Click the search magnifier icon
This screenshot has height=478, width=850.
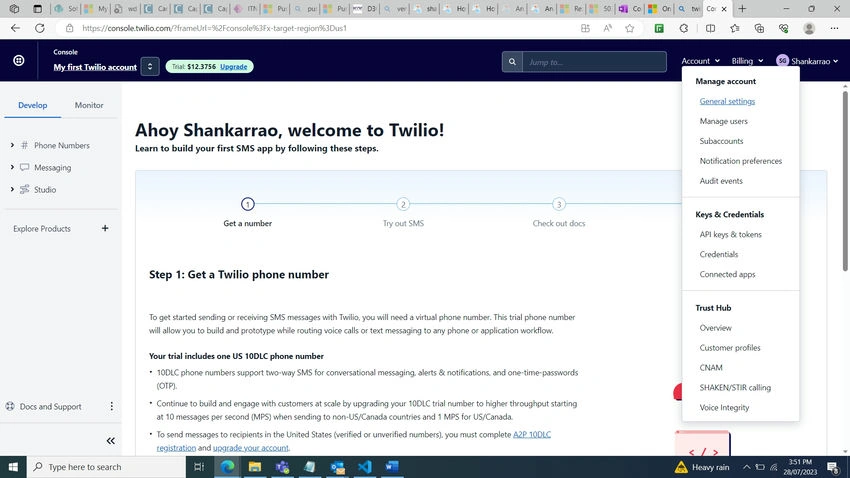coord(512,62)
